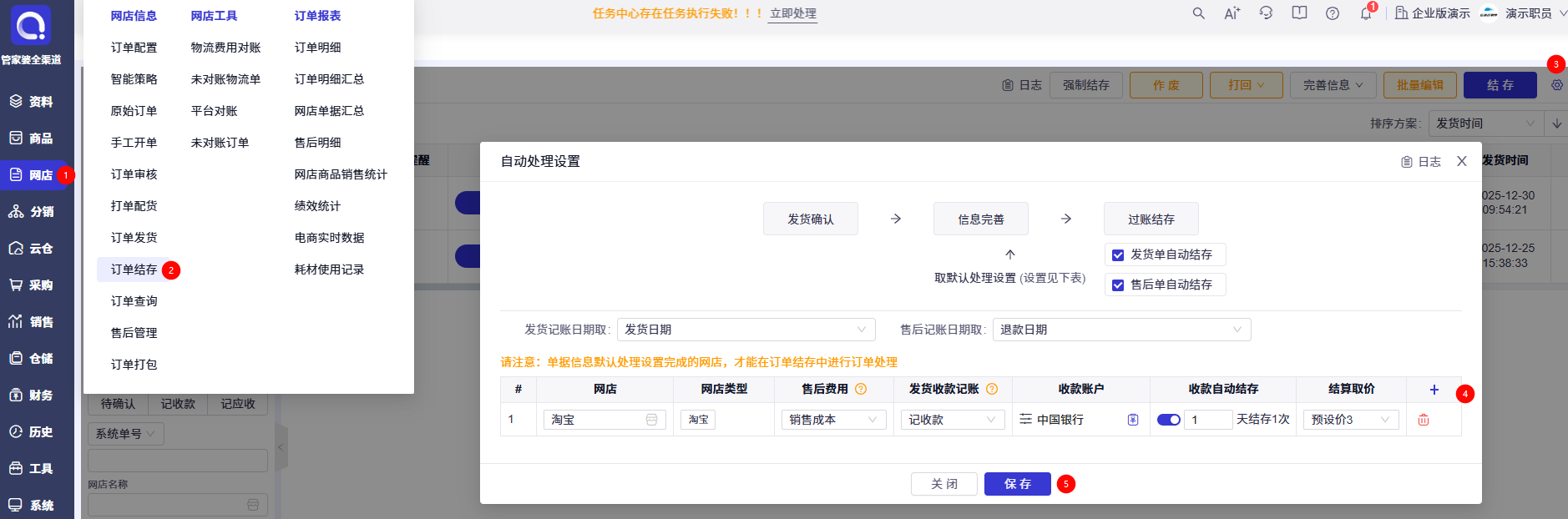Expand the 演示职员 user menu
Screen dimensions: 1568x519
pos(1535,13)
